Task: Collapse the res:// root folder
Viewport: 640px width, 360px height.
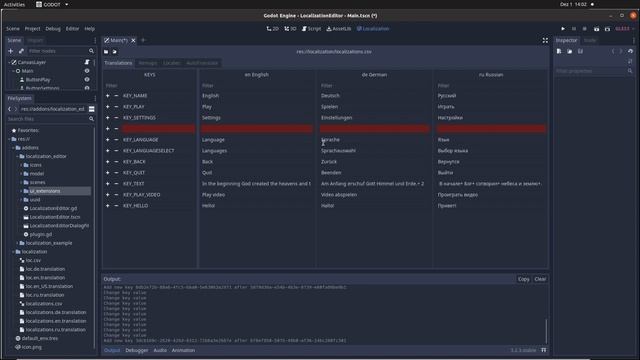Action: [x=10, y=139]
